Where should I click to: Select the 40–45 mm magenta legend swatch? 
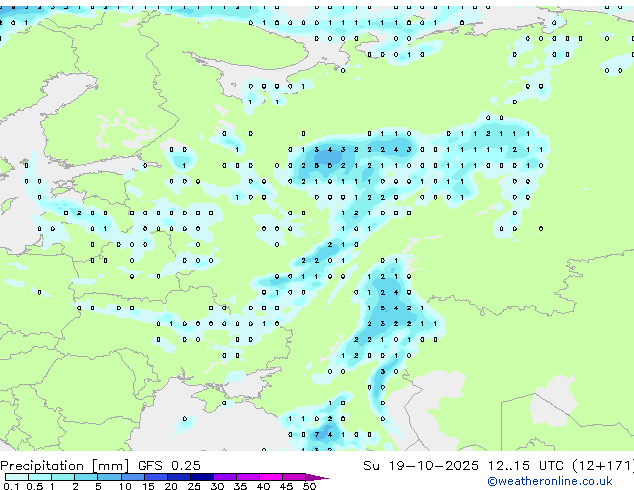click(271, 477)
